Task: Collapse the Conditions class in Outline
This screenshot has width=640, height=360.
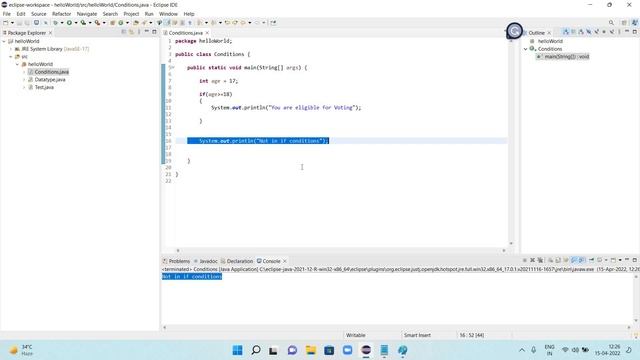Action: point(526,49)
